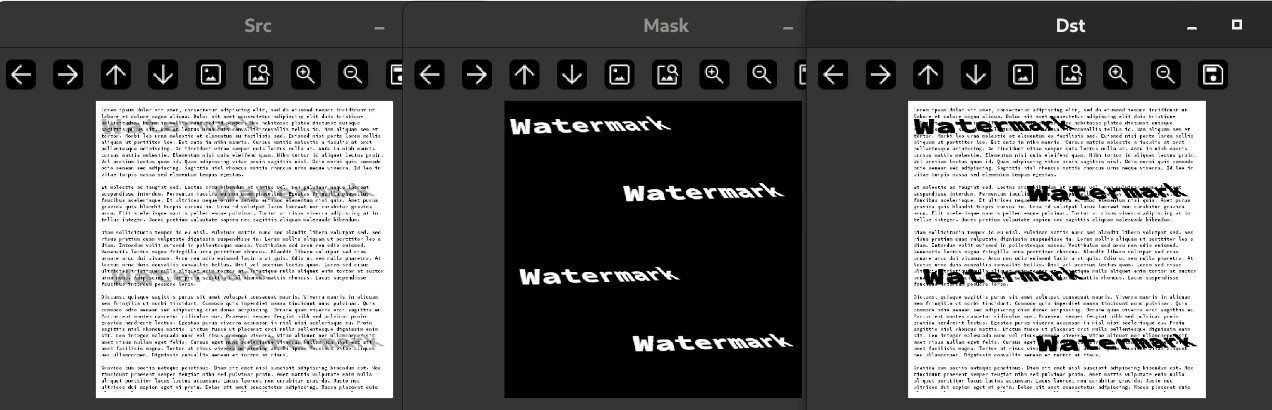Screen dimensions: 1272x410
Task: Maximize the Dst window
Action: tap(1237, 25)
